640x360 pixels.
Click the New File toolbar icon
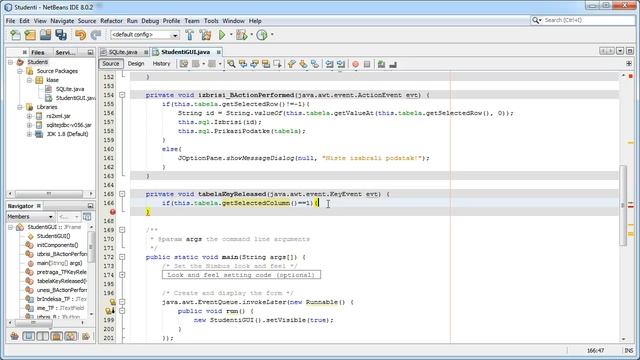click(x=16, y=35)
